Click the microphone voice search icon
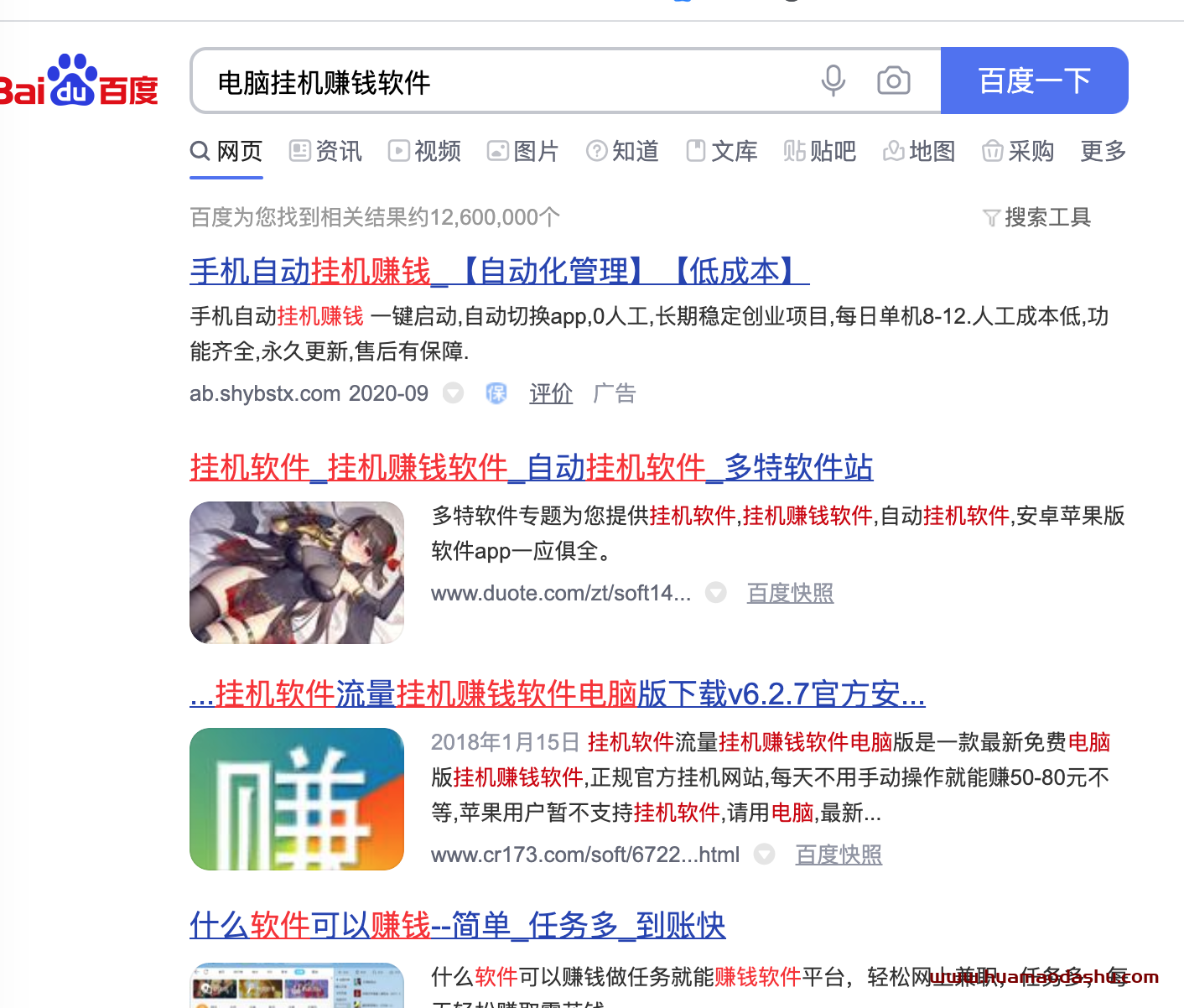 [833, 81]
